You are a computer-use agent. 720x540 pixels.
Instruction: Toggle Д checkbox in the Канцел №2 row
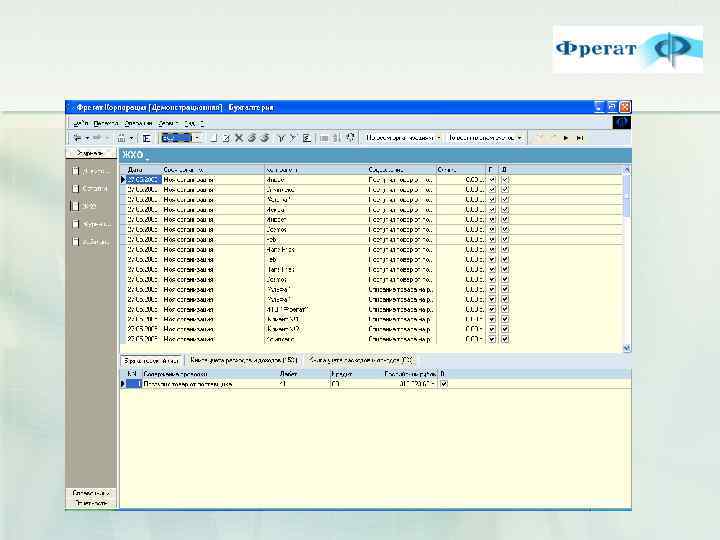pyautogui.click(x=505, y=329)
